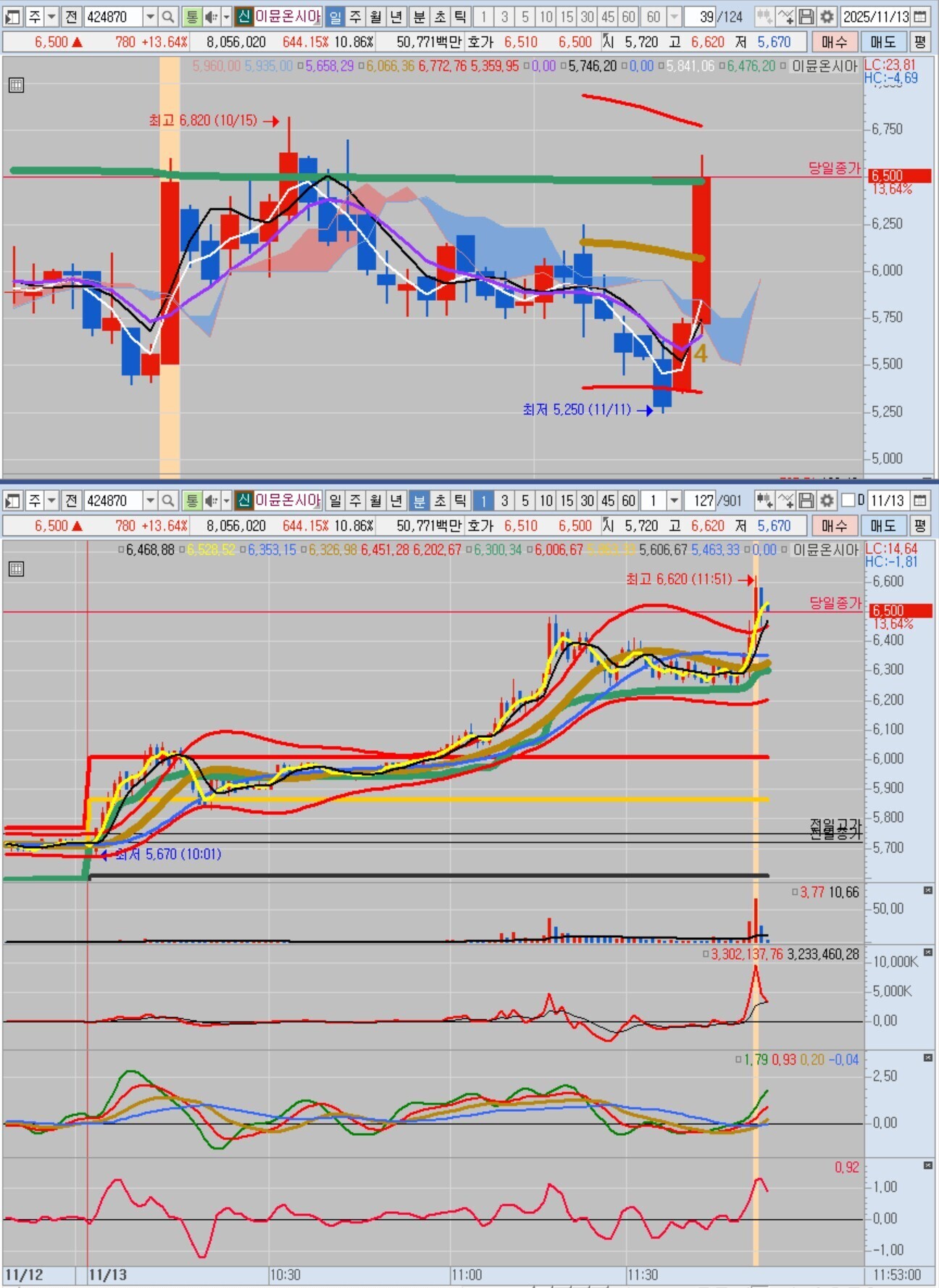This screenshot has width=939, height=1288.
Task: Expand the top chart's interval dropdown showing 60
Action: [675, 17]
